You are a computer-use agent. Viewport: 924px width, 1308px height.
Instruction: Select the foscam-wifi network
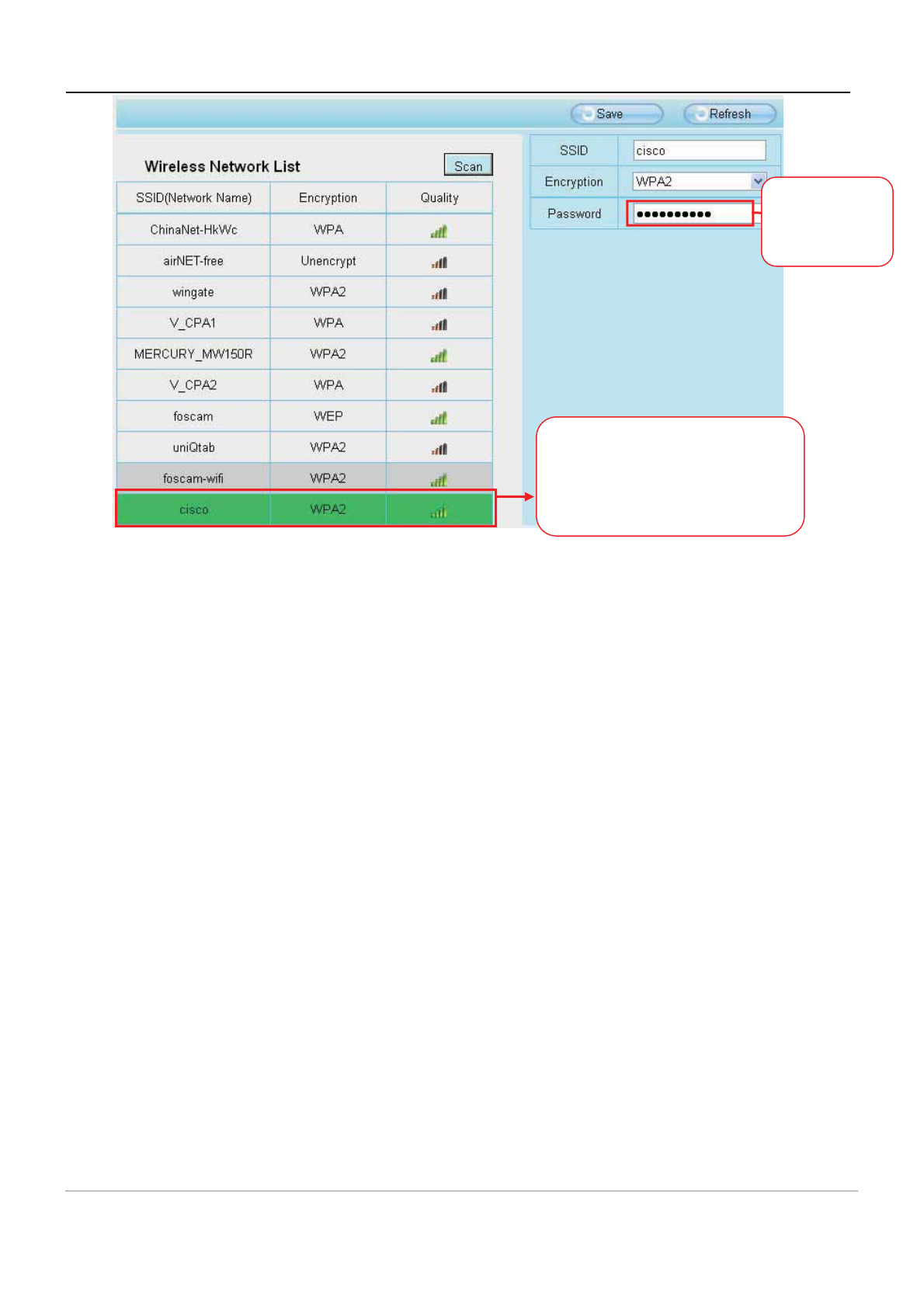point(304,478)
